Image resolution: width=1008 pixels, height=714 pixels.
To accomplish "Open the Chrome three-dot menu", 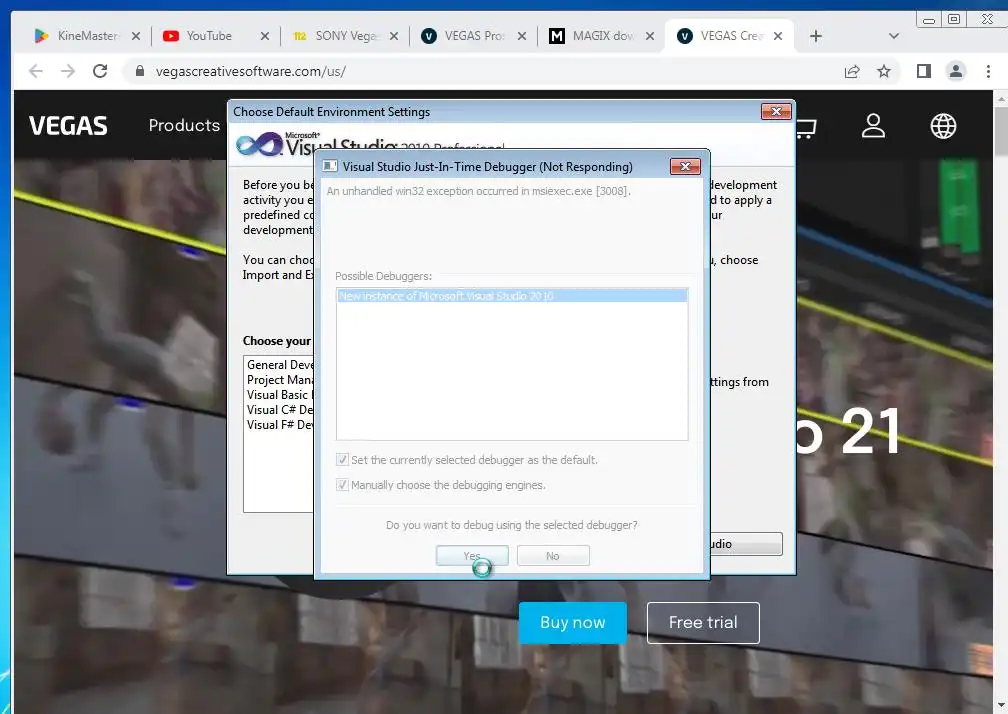I will [988, 71].
